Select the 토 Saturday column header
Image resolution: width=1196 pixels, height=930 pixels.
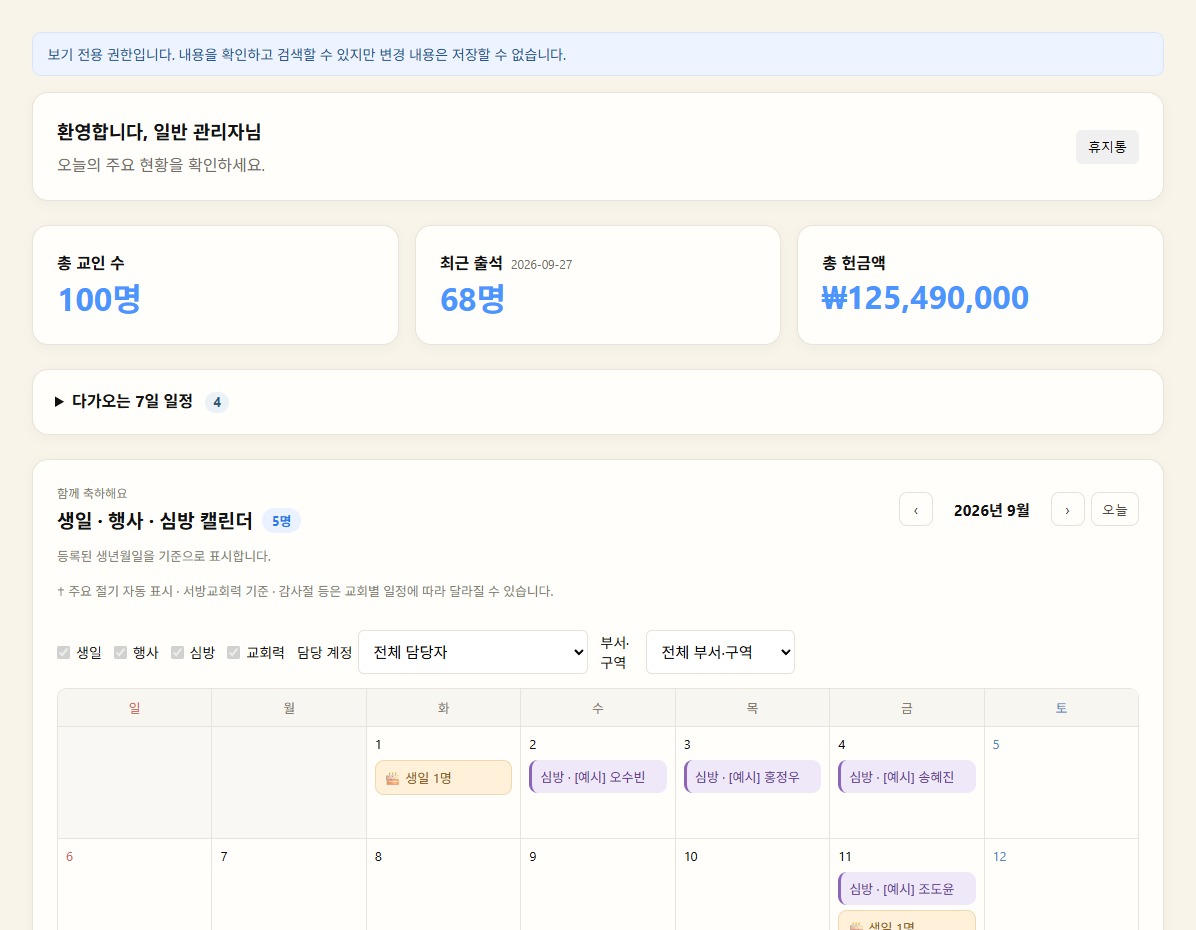[x=1061, y=708]
